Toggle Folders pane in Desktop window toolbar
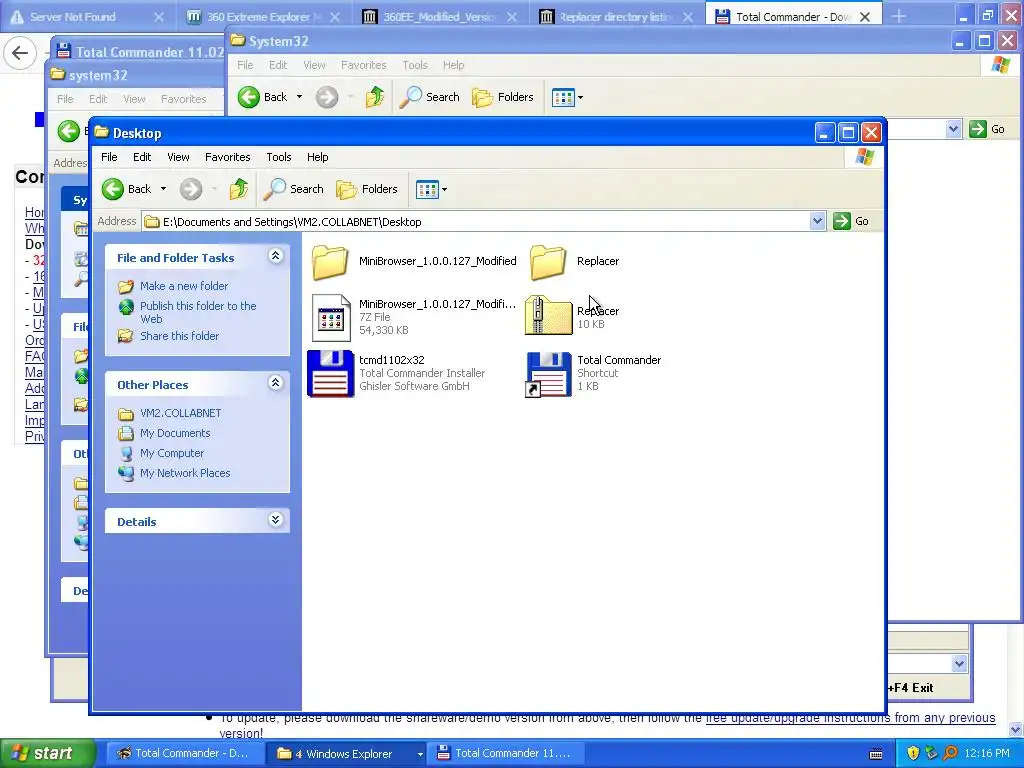Screen dimensions: 1024x768 367,189
